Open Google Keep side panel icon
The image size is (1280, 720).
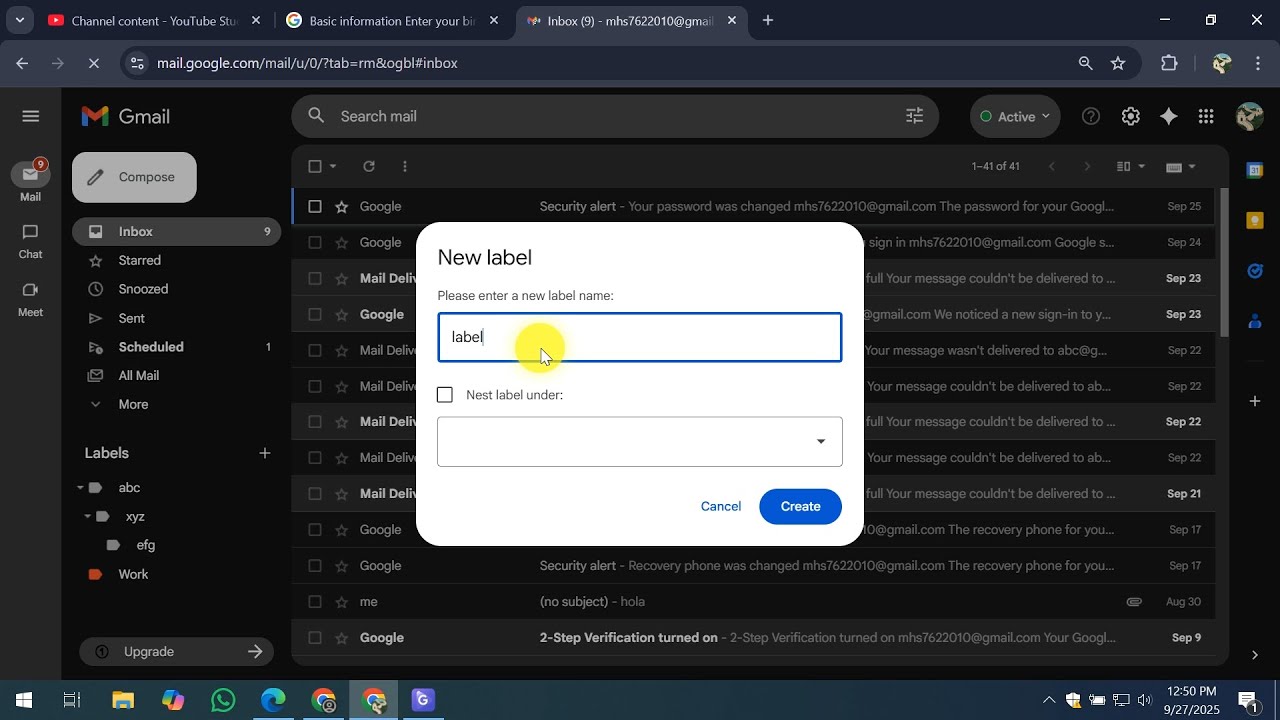[x=1255, y=220]
